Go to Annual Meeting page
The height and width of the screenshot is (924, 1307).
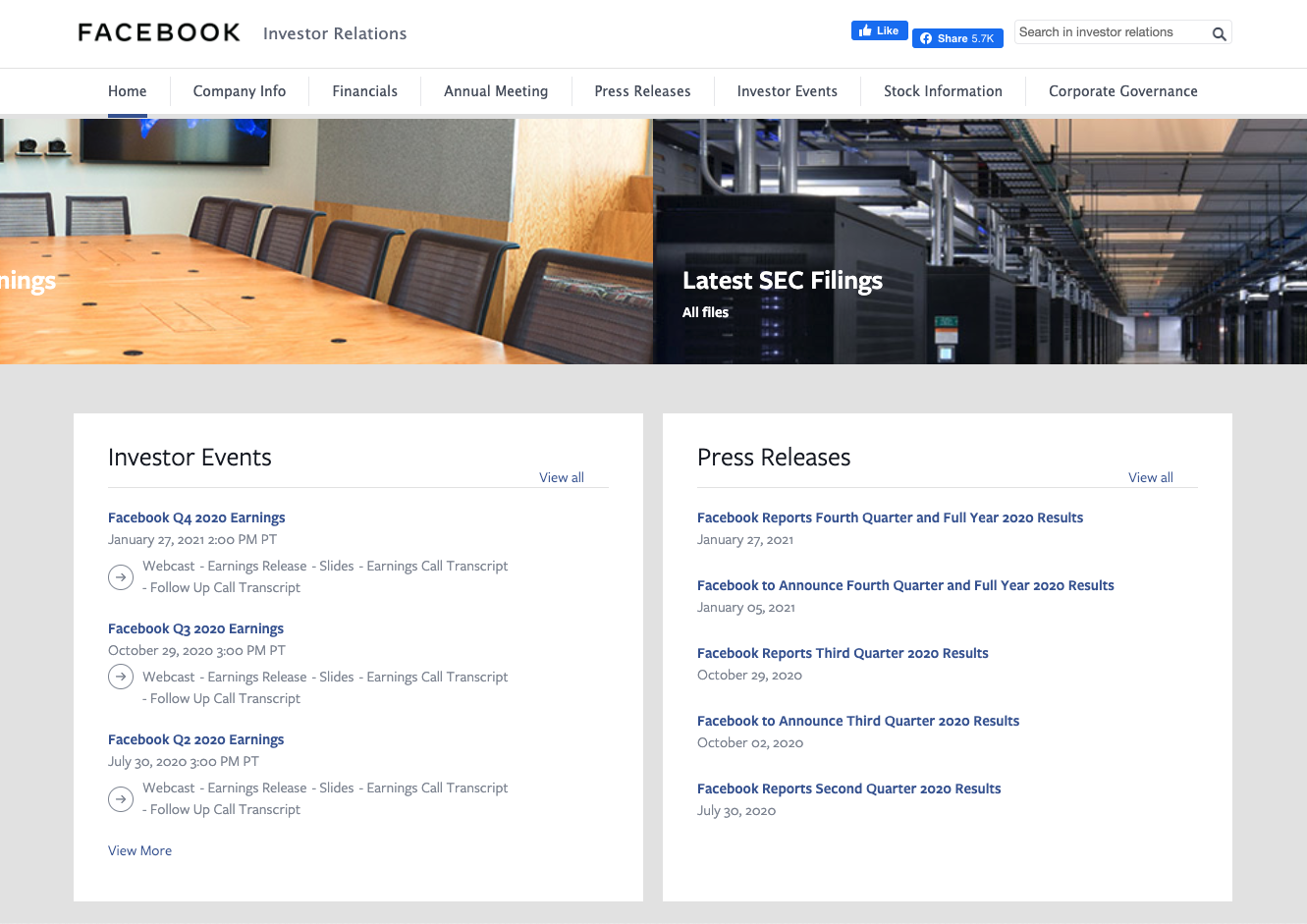[496, 91]
